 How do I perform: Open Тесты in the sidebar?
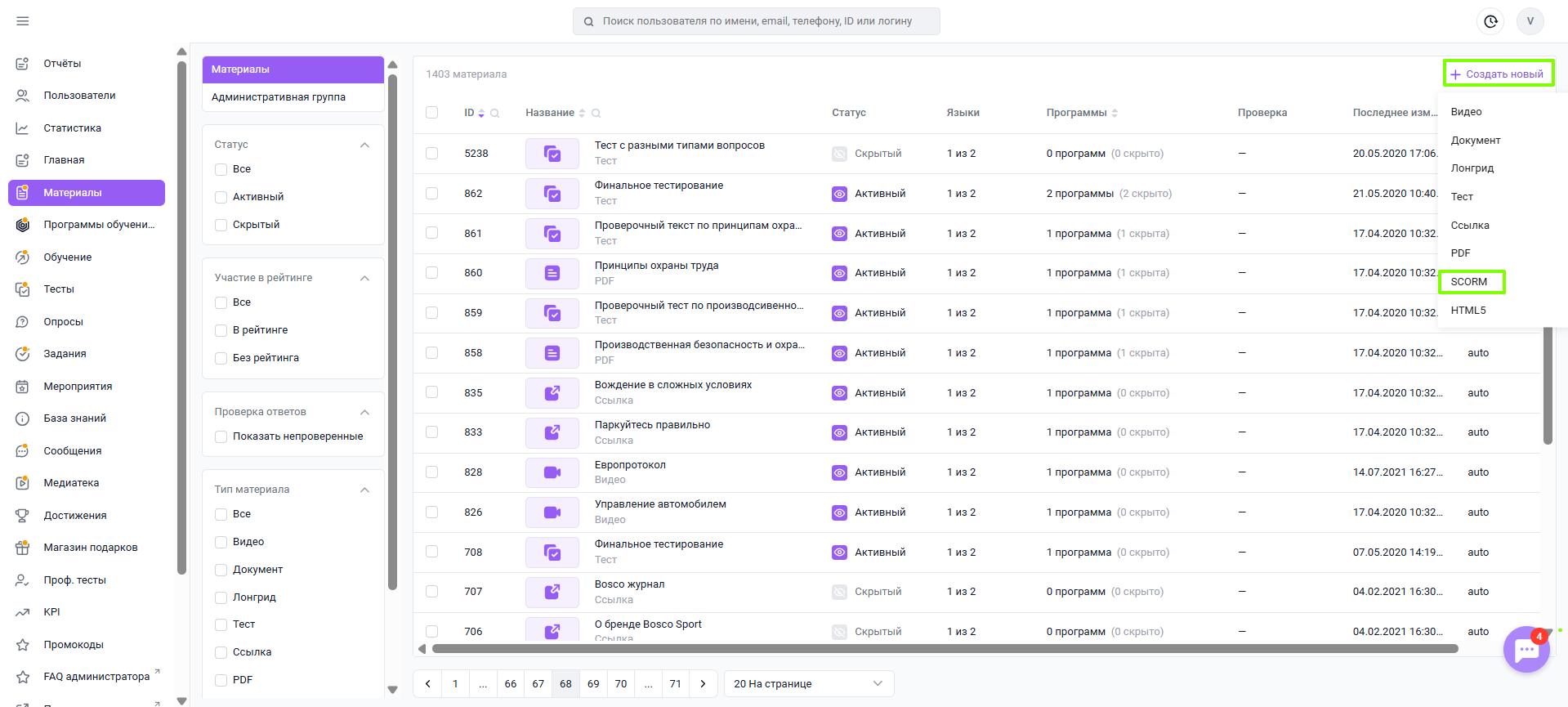pyautogui.click(x=59, y=289)
